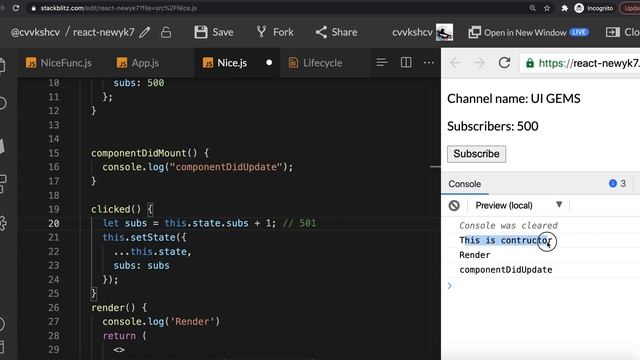
Task: Click the render() method on line 26
Action: [x=107, y=308]
